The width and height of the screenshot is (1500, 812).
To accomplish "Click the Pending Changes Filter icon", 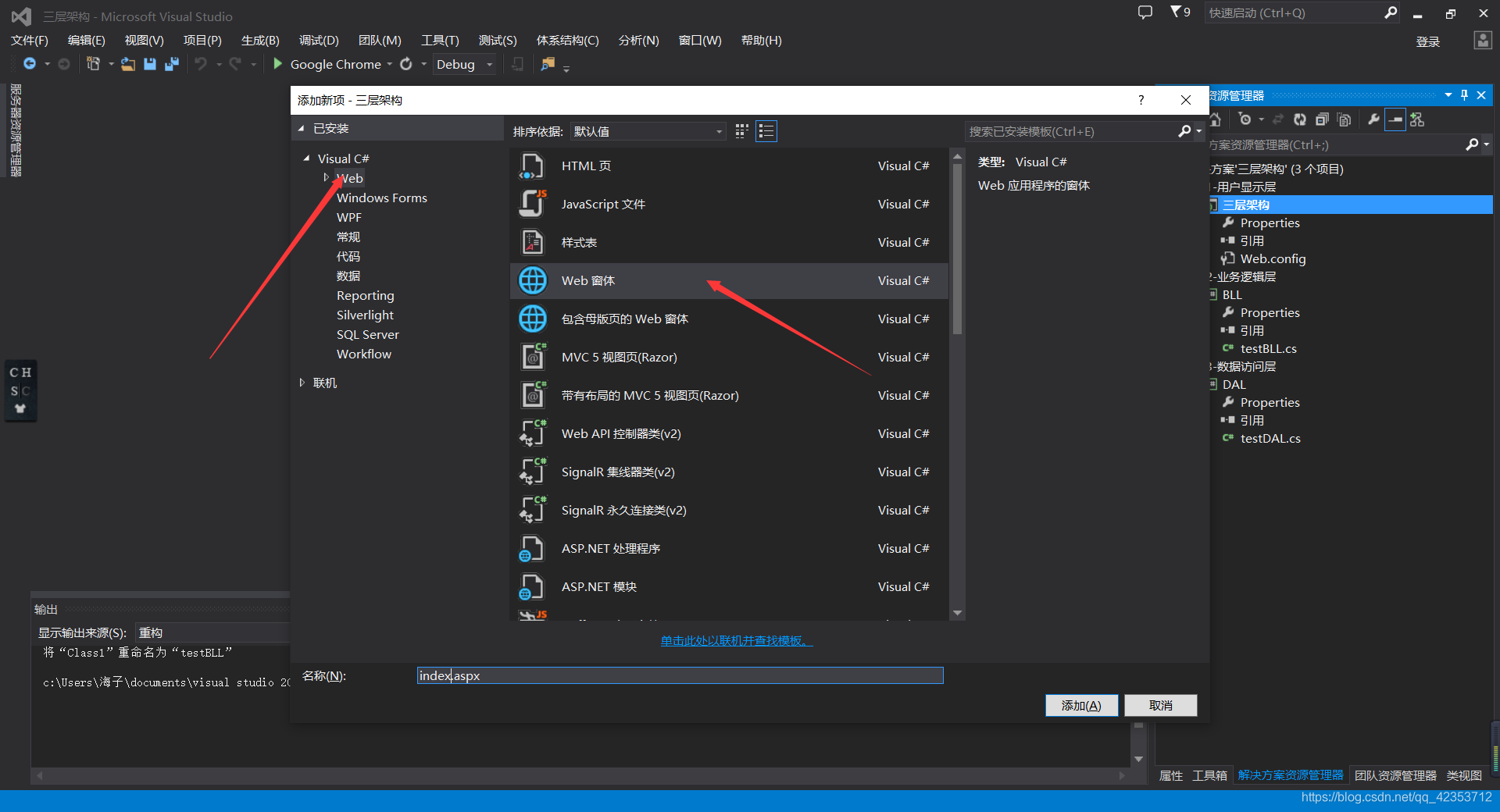I will pyautogui.click(x=1245, y=119).
